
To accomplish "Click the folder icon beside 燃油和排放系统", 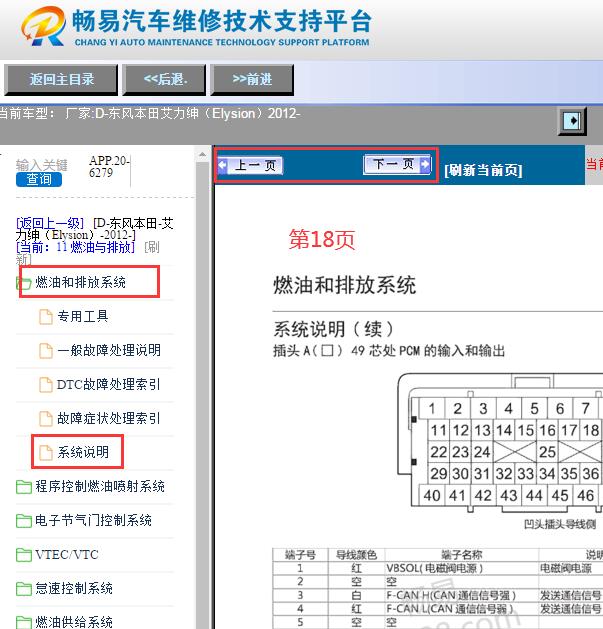I will pyautogui.click(x=24, y=282).
